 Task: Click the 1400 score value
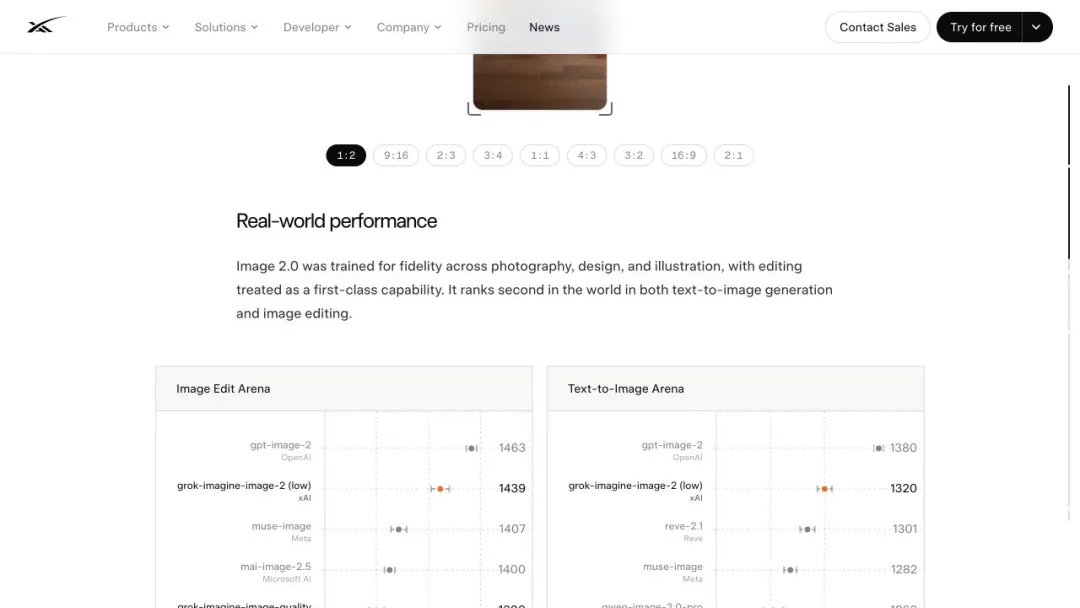click(x=512, y=569)
